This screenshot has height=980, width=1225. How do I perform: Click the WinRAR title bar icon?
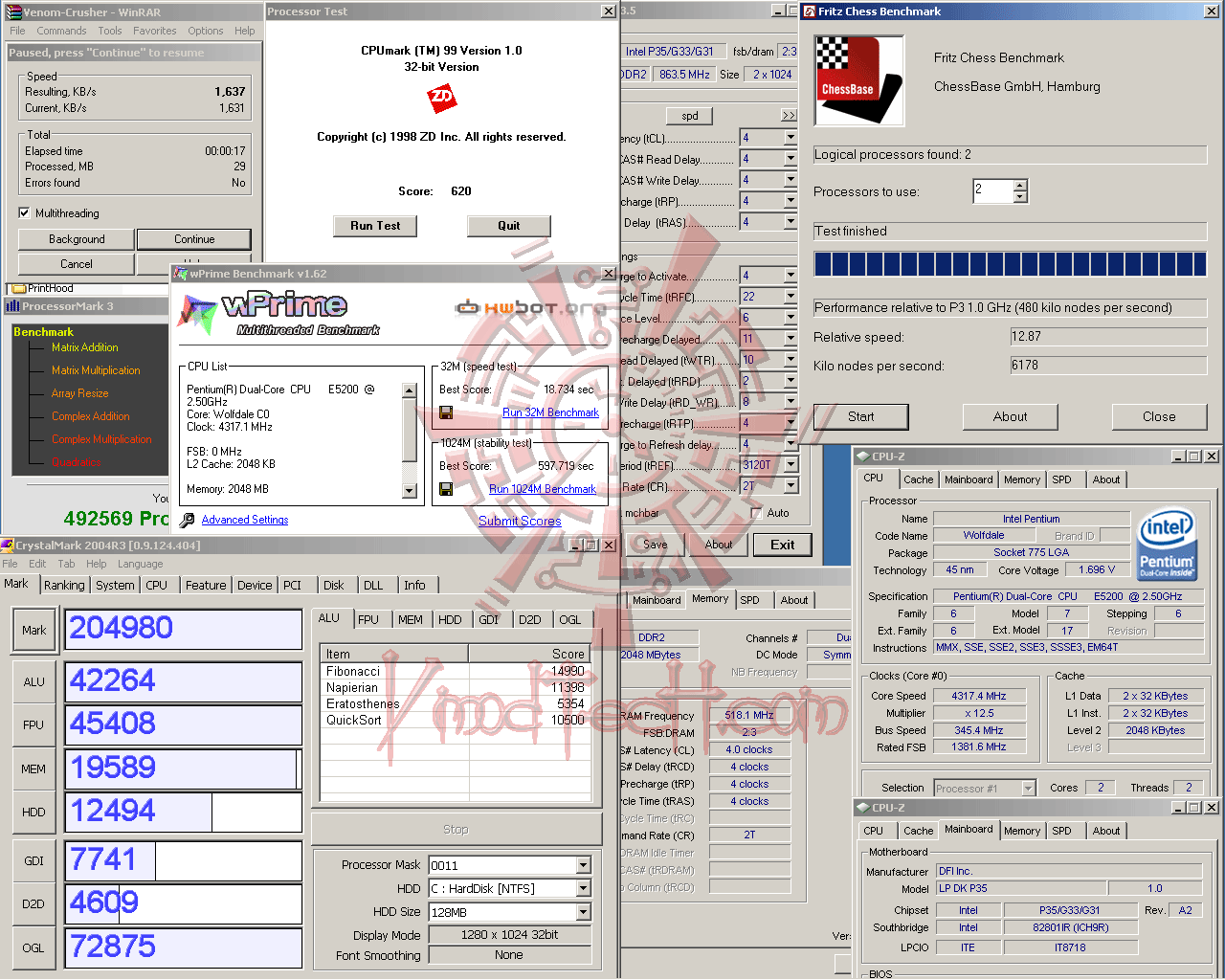[13, 12]
